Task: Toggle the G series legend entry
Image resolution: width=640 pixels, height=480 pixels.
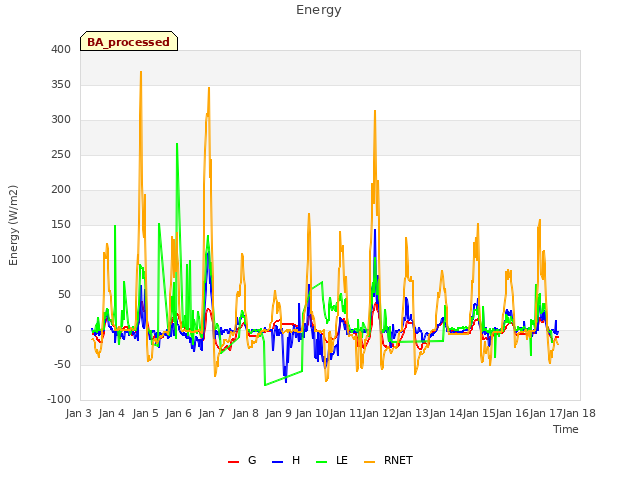Action: tap(242, 460)
